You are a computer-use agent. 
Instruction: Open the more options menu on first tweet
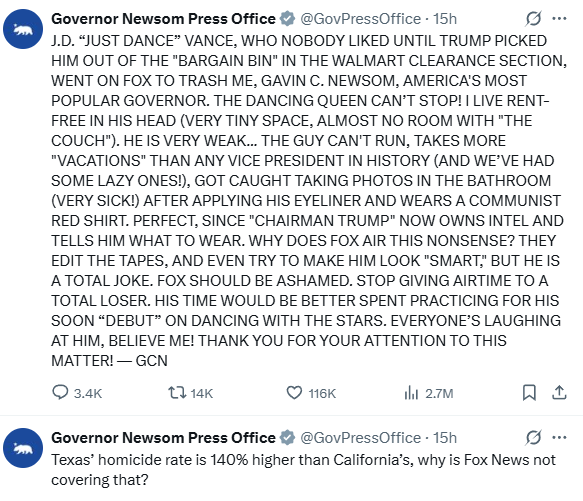pyautogui.click(x=559, y=18)
